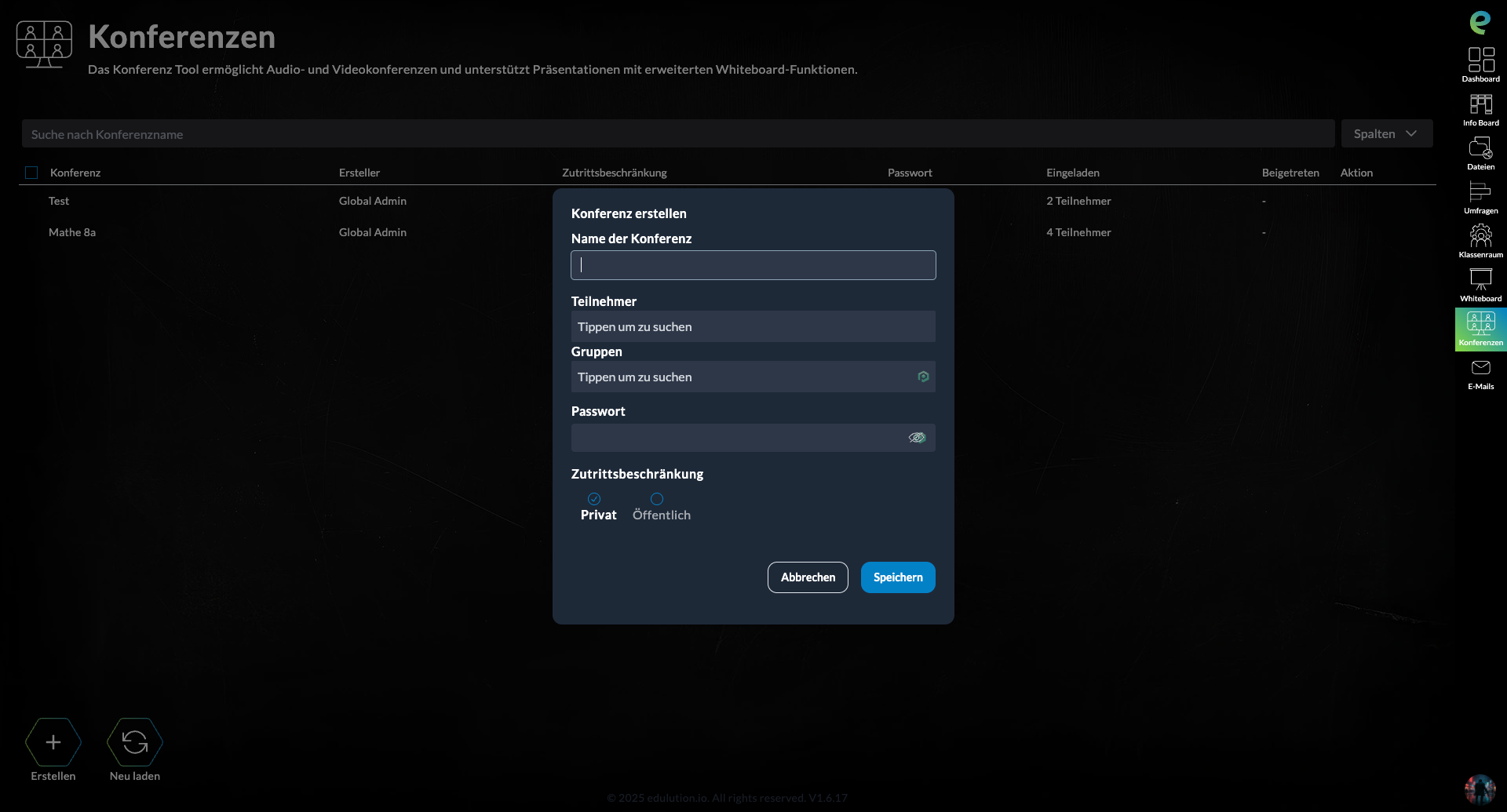
Task: Select the Öffentlich access option
Action: pyautogui.click(x=657, y=499)
